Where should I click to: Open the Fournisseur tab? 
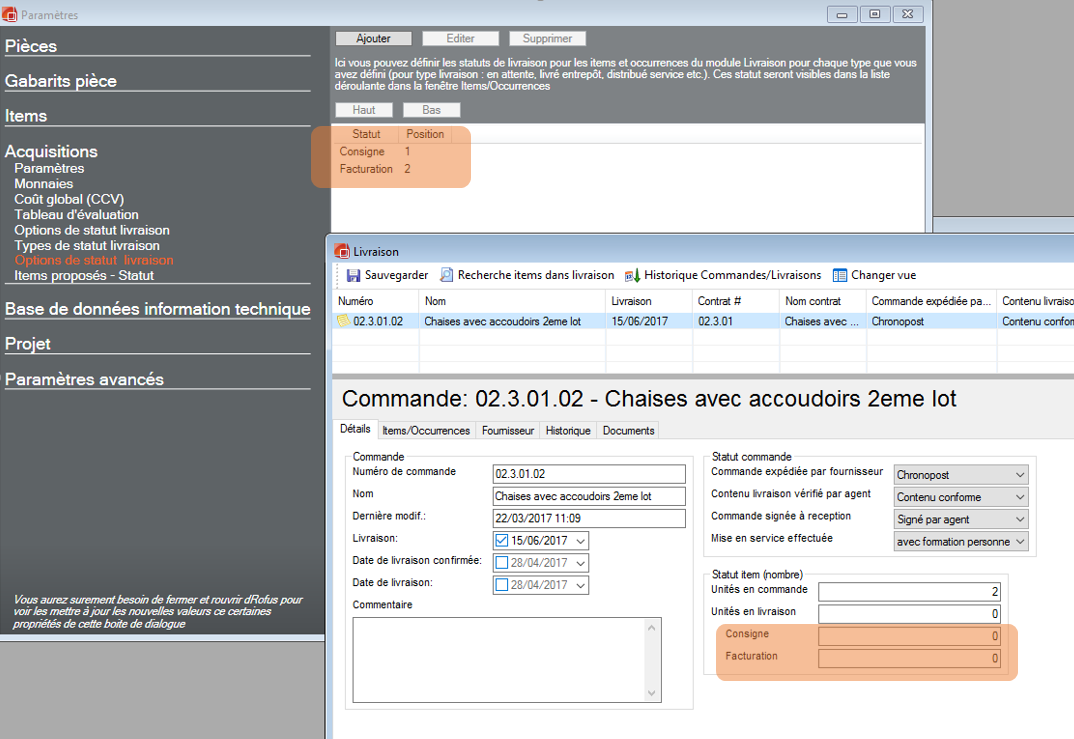point(509,430)
